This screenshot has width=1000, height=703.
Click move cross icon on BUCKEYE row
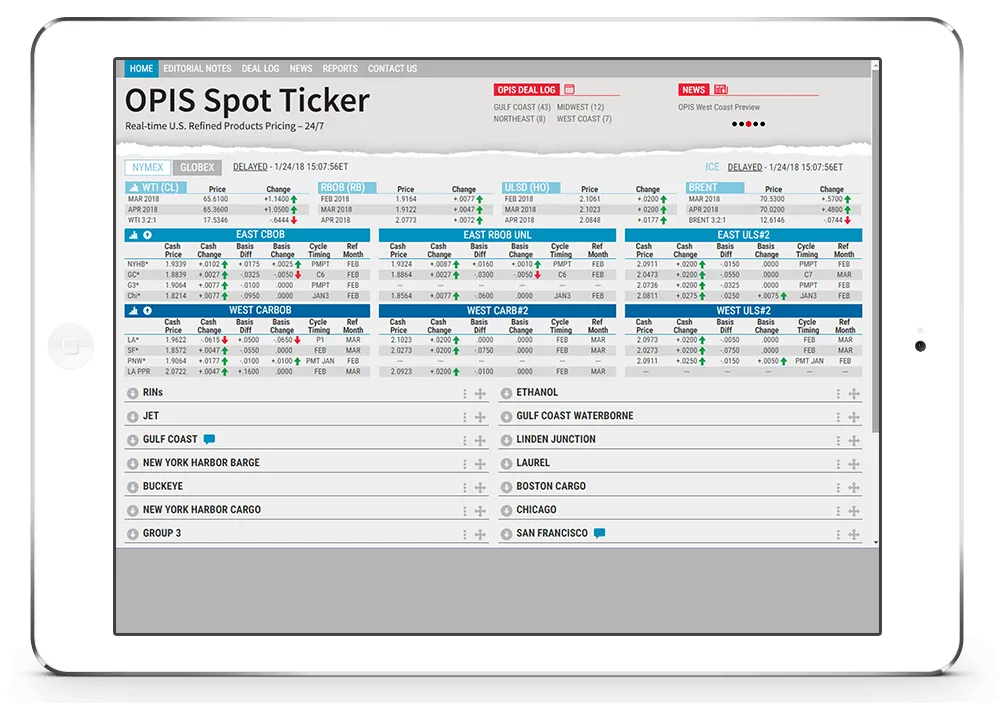point(480,487)
